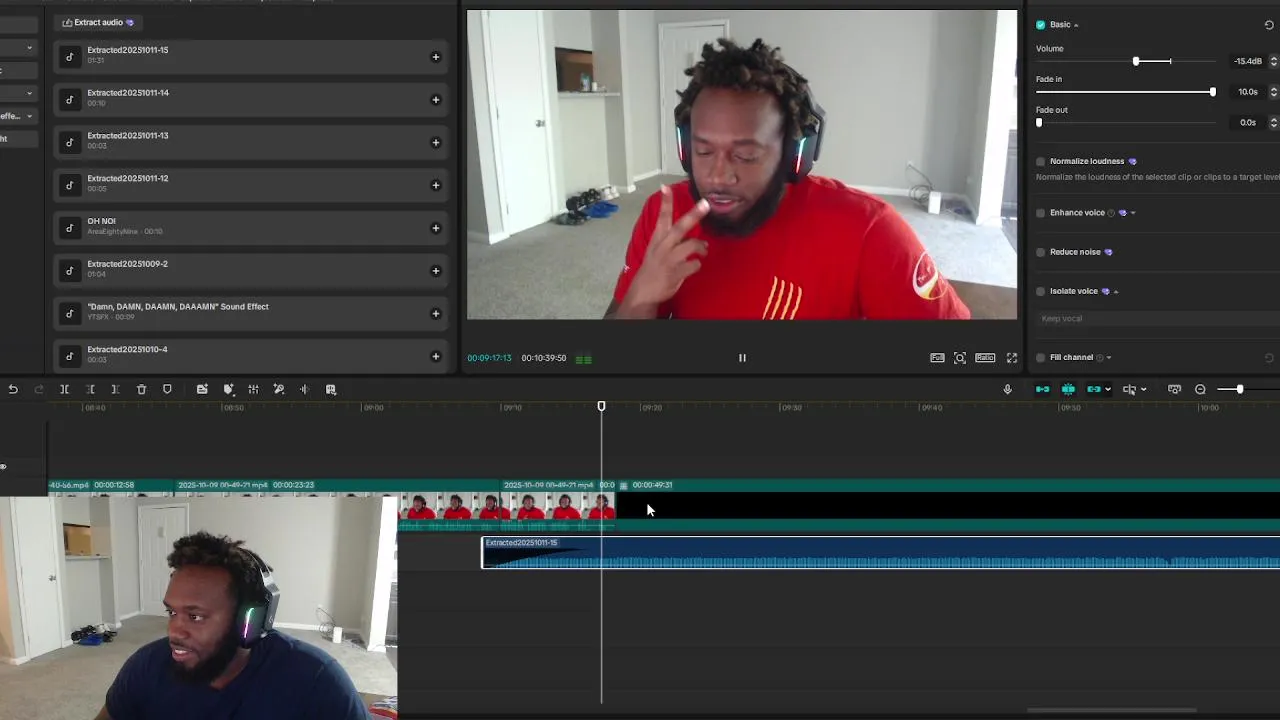Select the "Damn, DAMN, DAAMN, DAAAMN" Sound Effect
Viewport: 1280px width, 720px height.
[251, 313]
